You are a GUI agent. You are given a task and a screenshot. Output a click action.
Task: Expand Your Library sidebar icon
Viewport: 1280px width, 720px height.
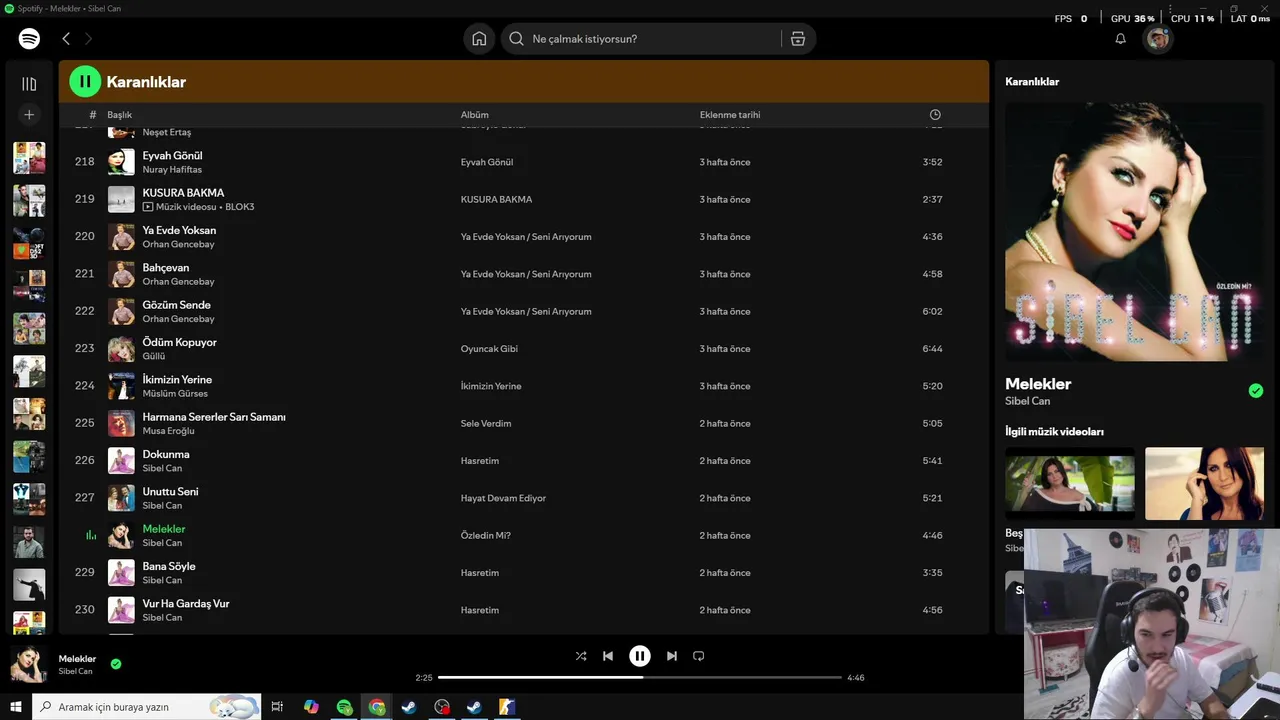coord(29,84)
